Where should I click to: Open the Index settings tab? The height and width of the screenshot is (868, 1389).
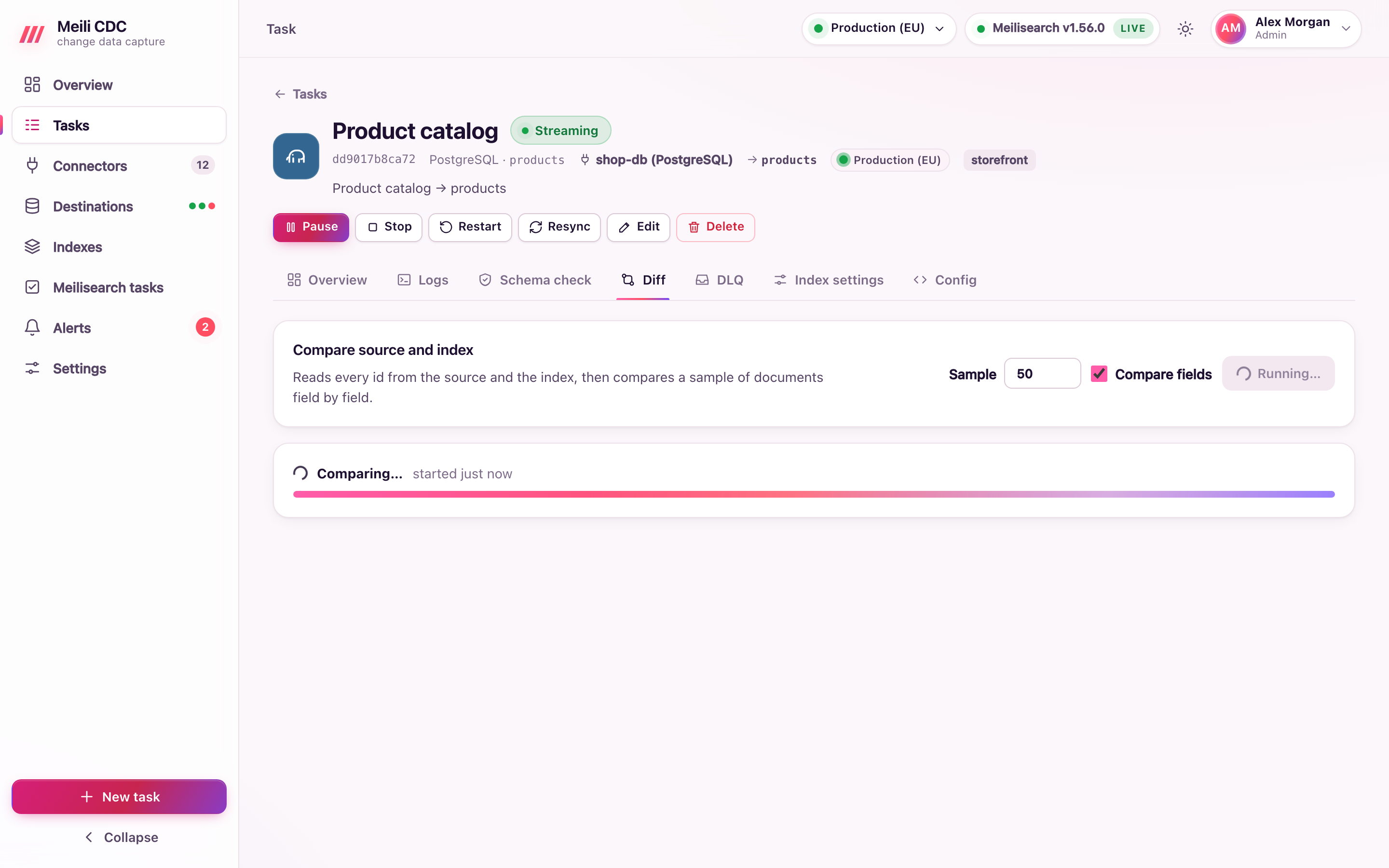pyautogui.click(x=828, y=280)
